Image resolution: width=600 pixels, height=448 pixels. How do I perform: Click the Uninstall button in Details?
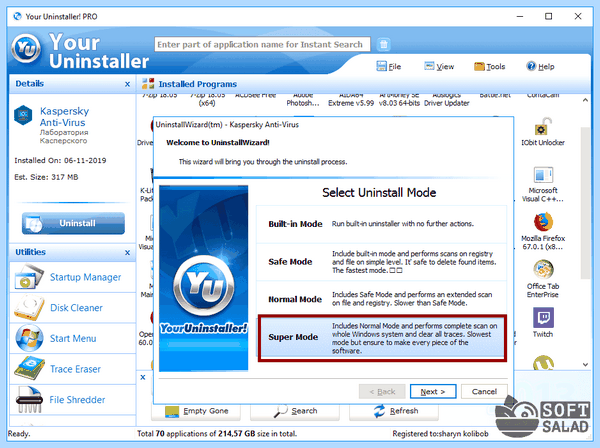[73, 223]
